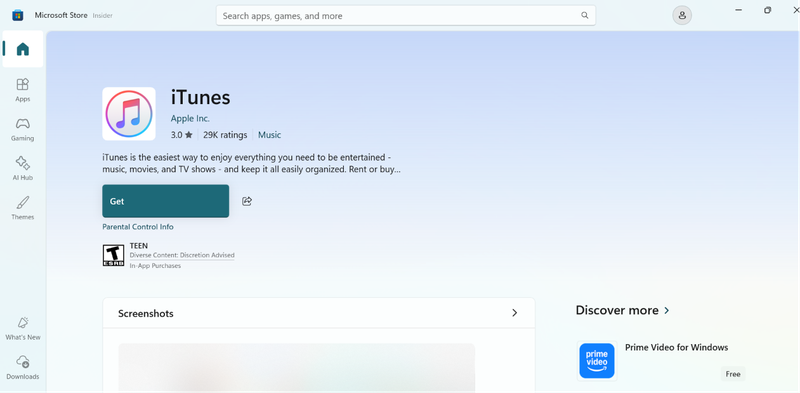This screenshot has height=393, width=800.
Task: Open the 29K ratings reviews
Action: 225,135
